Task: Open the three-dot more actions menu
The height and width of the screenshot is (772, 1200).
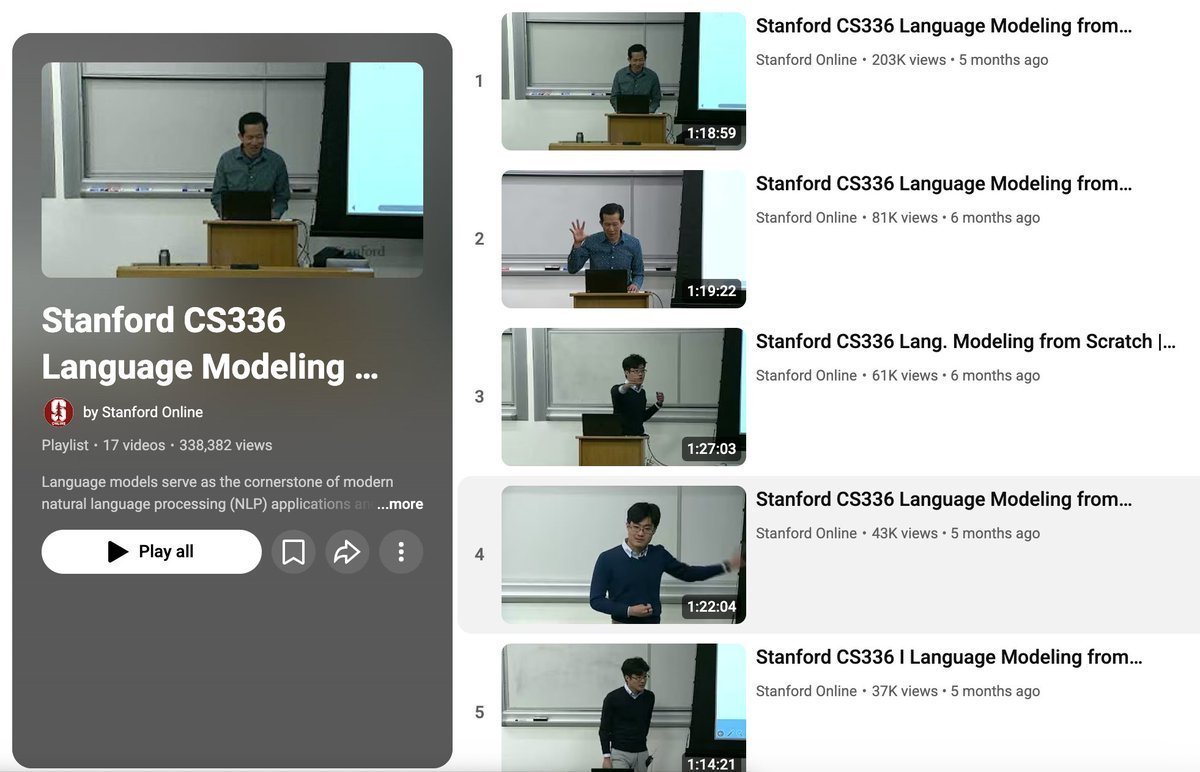Action: 401,552
